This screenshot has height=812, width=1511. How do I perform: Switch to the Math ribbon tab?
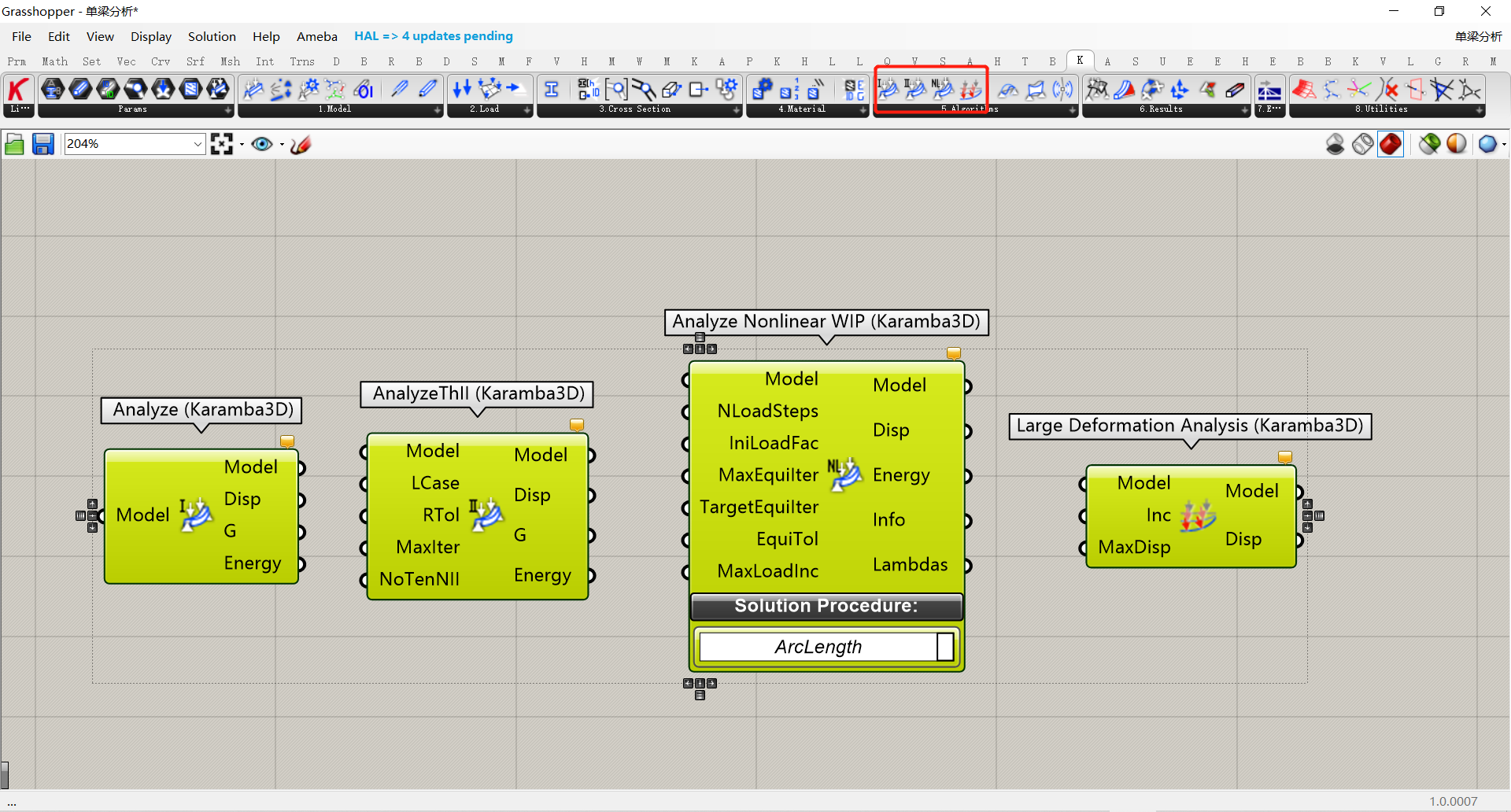pos(54,61)
